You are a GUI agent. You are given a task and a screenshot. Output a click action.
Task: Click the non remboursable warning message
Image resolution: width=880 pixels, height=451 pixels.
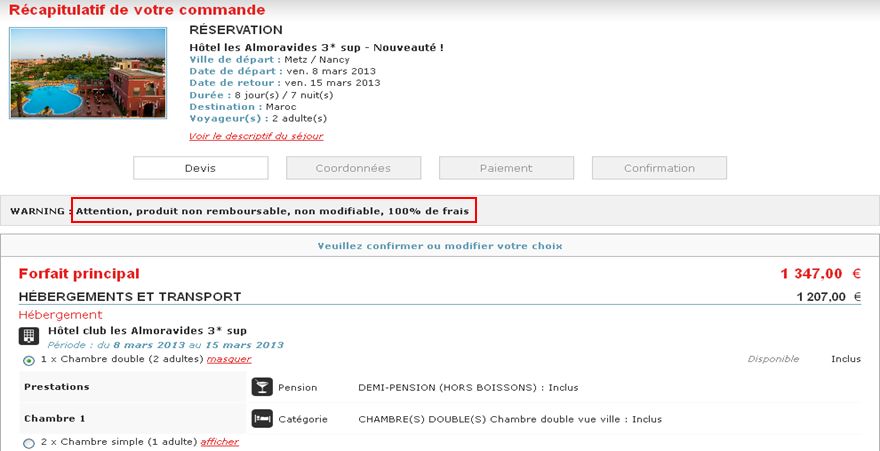[273, 211]
